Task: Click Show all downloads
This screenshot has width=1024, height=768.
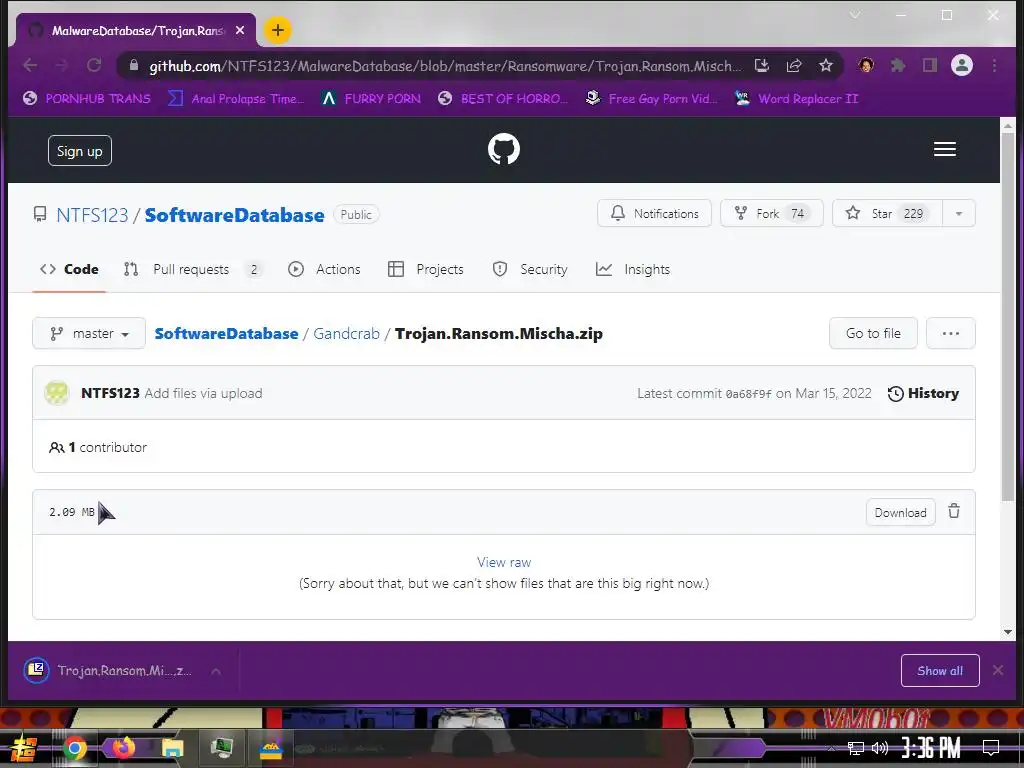Action: pos(940,671)
